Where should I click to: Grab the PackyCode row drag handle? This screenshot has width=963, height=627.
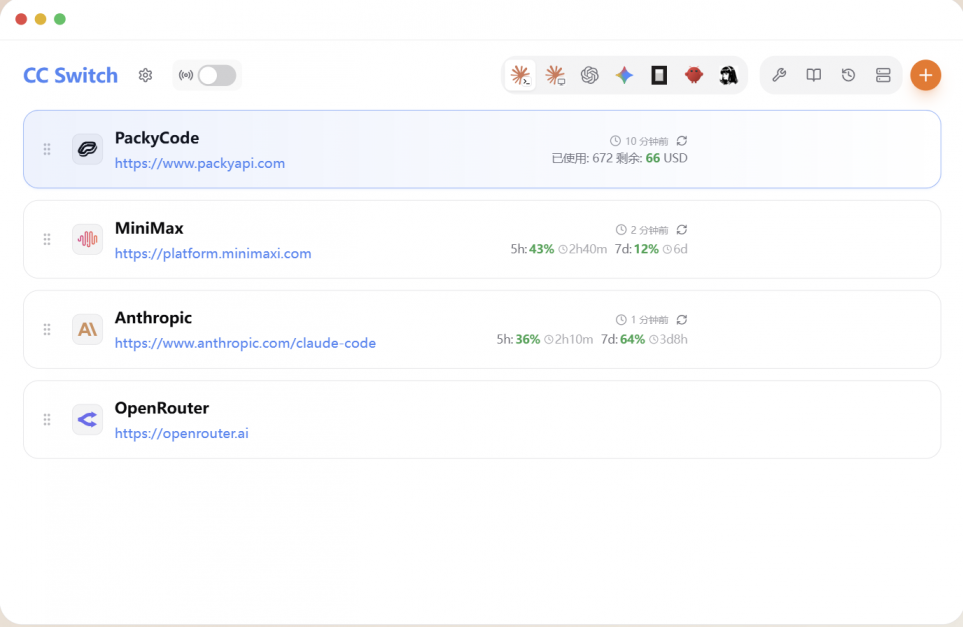[x=47, y=149]
